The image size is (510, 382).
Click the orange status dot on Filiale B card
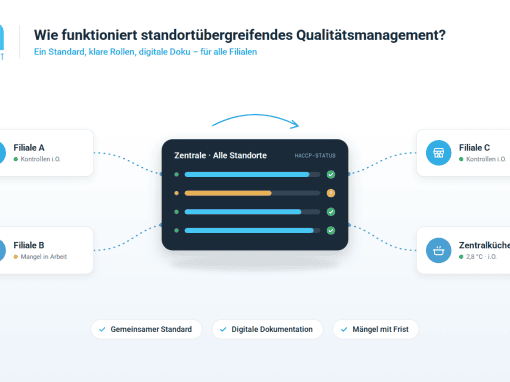(16, 257)
